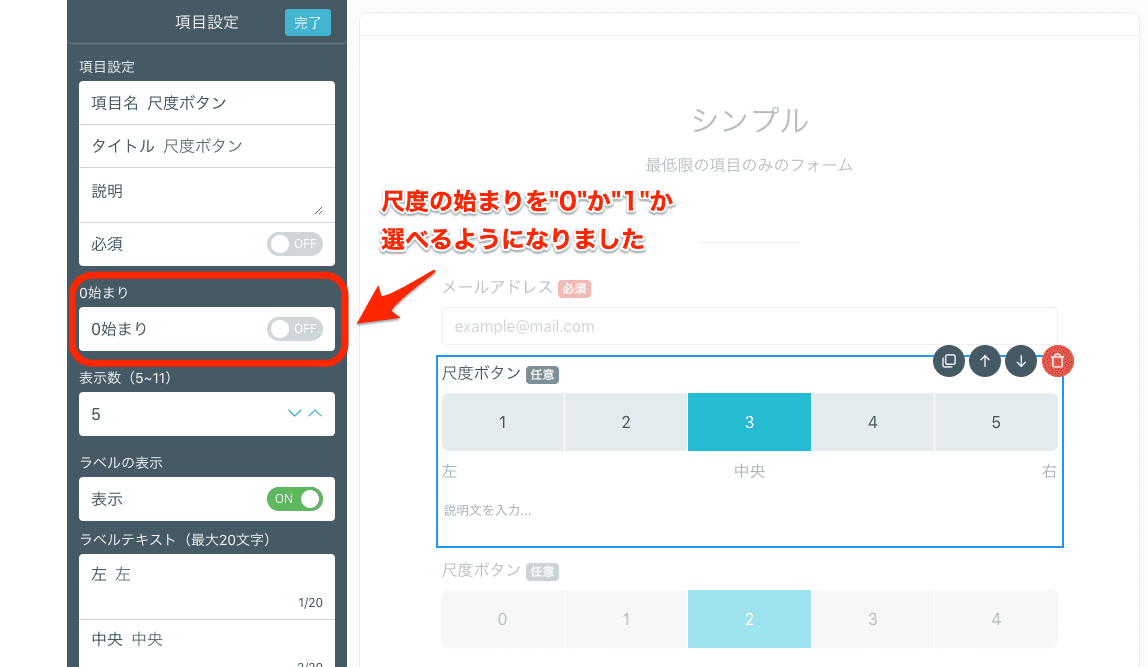The height and width of the screenshot is (667, 1148).
Task: Move item up with arrow icon
Action: click(x=985, y=361)
